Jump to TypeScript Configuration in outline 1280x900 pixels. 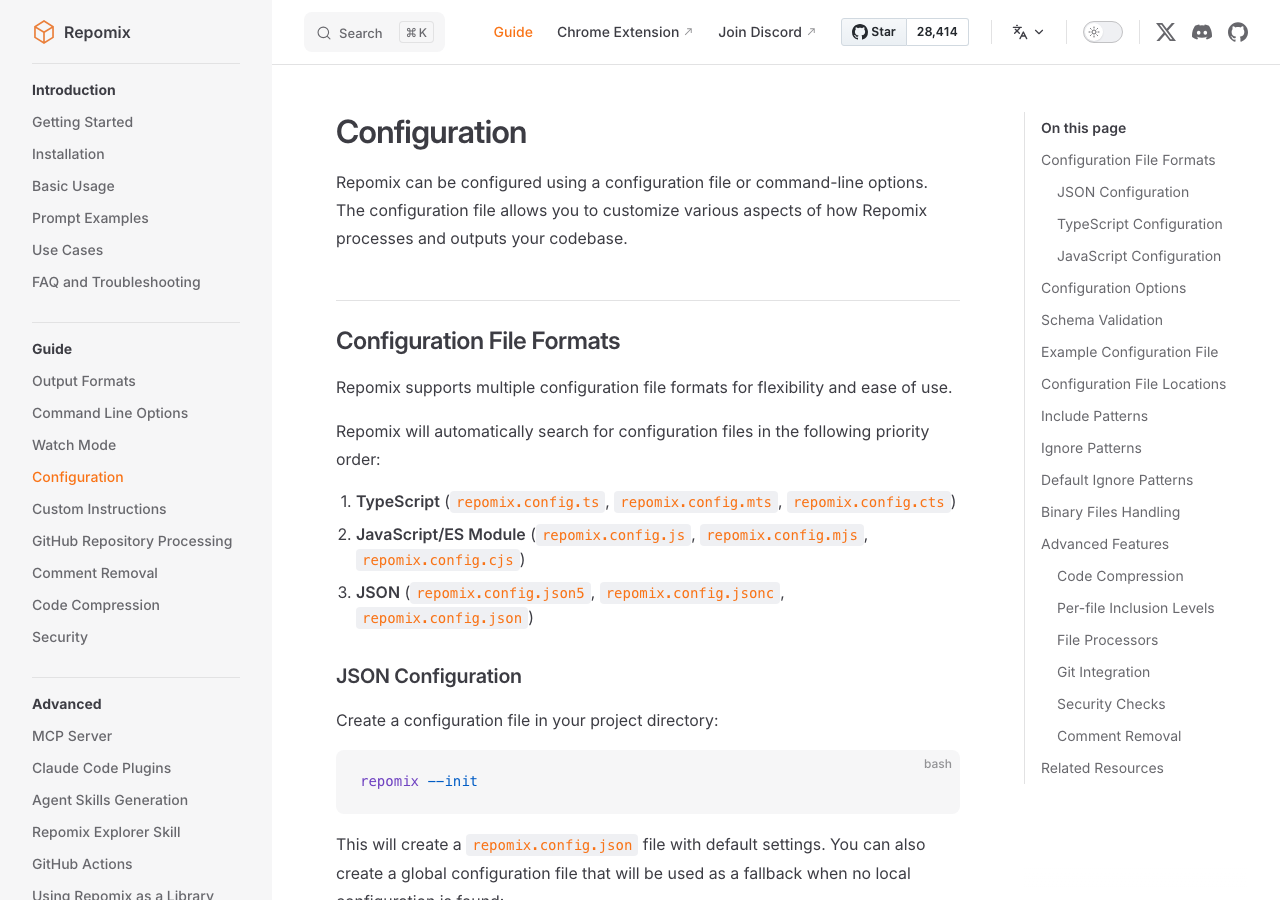(1140, 224)
